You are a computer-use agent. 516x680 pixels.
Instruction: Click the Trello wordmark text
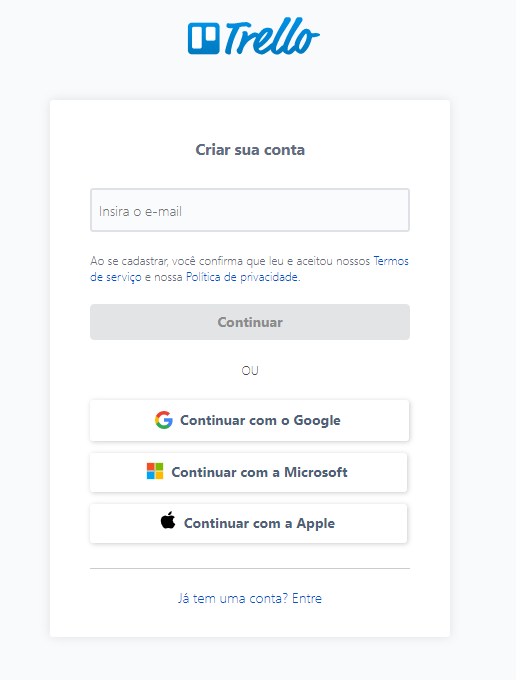272,36
